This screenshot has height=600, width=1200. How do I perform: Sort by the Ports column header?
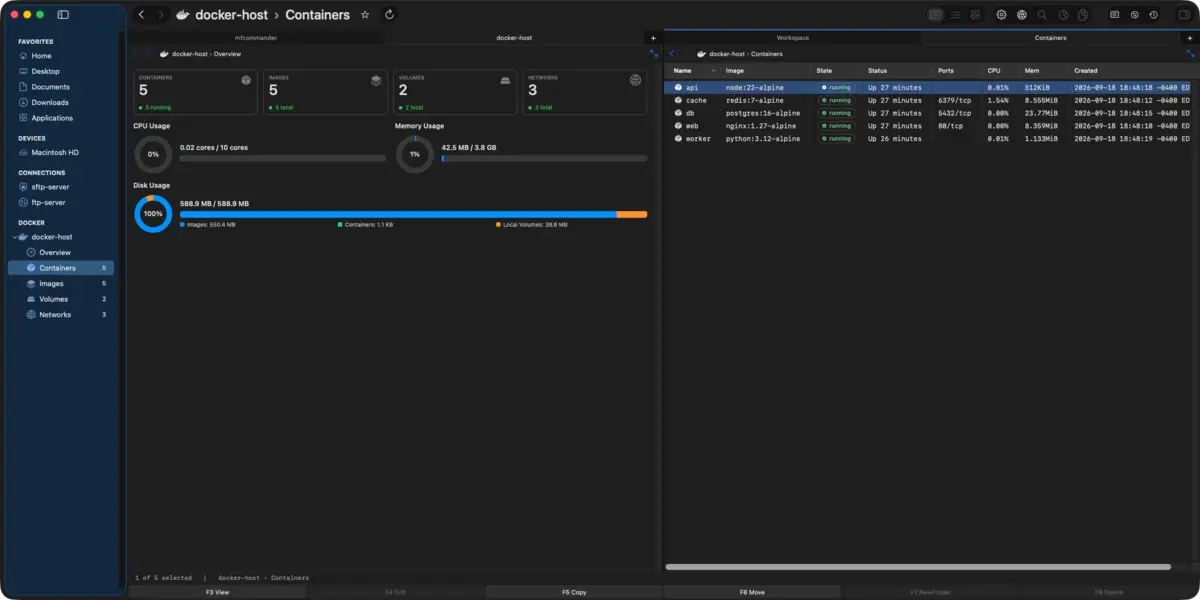(958, 71)
